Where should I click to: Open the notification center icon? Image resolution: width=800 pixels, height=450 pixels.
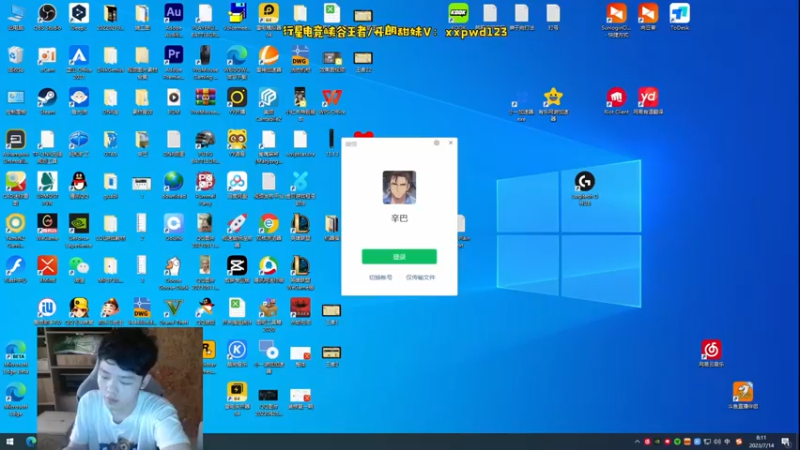[786, 442]
